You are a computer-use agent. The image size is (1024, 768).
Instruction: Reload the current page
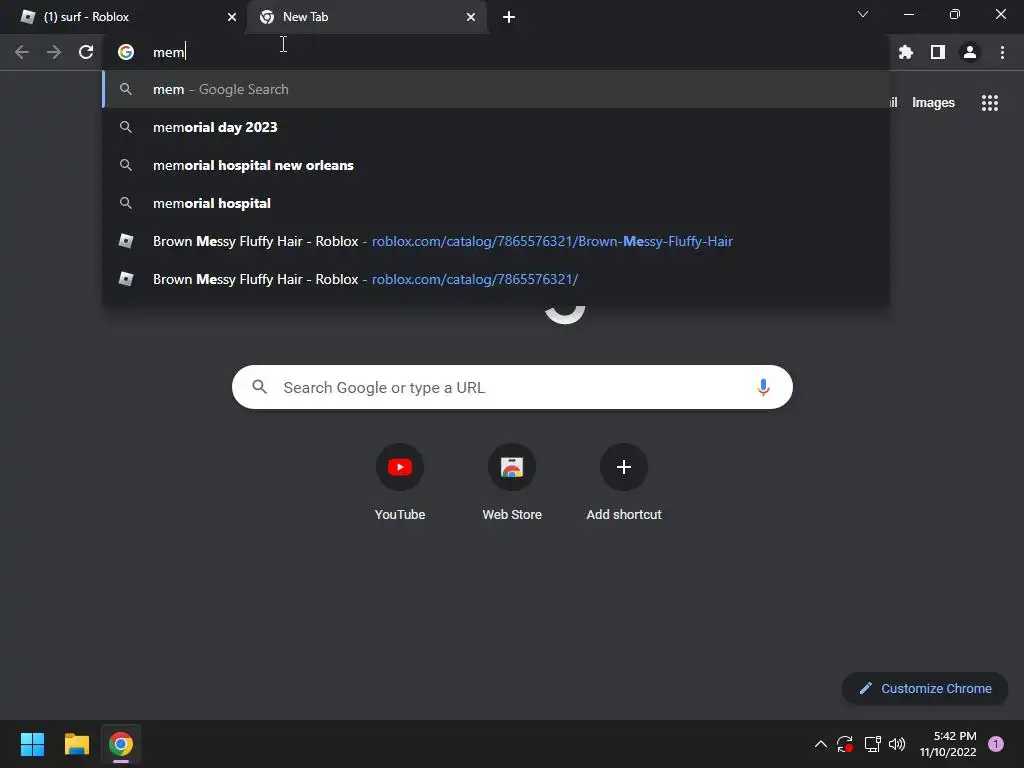86,52
